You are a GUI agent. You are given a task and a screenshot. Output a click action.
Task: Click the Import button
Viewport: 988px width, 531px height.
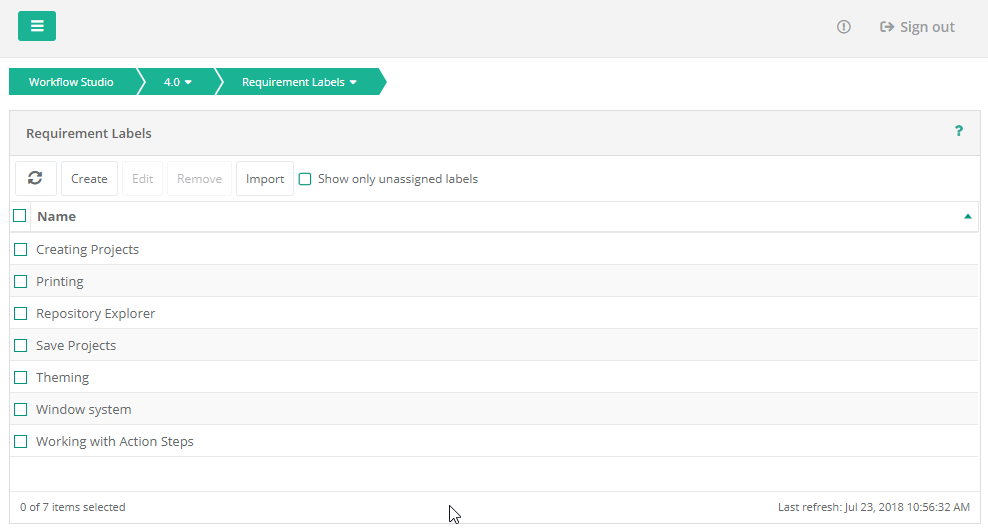265,178
